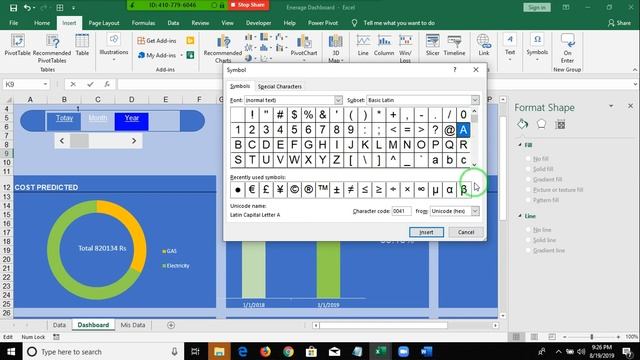640x360 pixels.
Task: Select Pattern fill radio option
Action: (528, 200)
